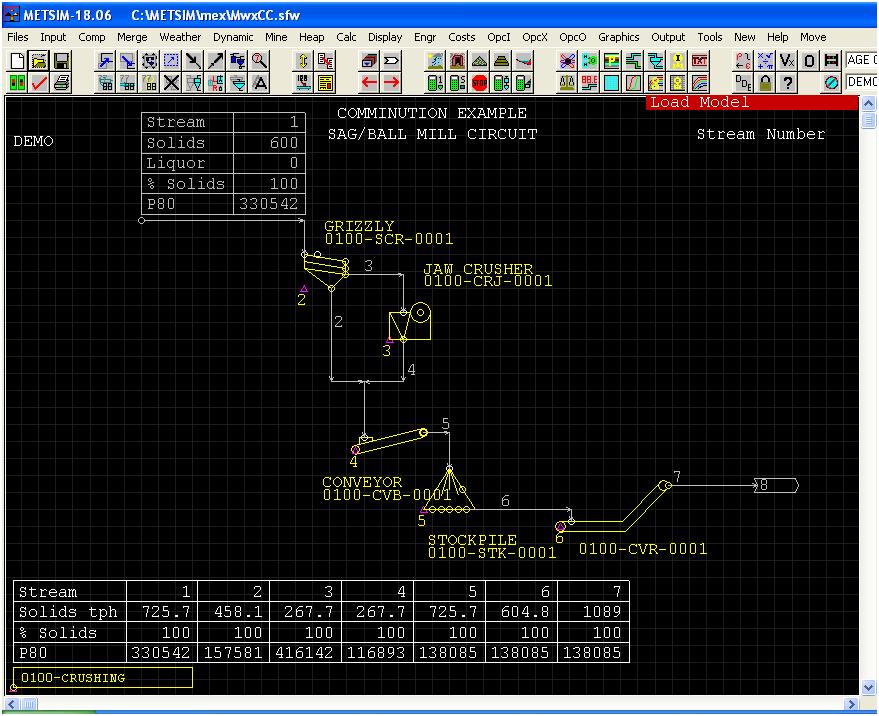The height and width of the screenshot is (716, 879).
Task: Select the JAW CRUSHER label
Action: 478,269
